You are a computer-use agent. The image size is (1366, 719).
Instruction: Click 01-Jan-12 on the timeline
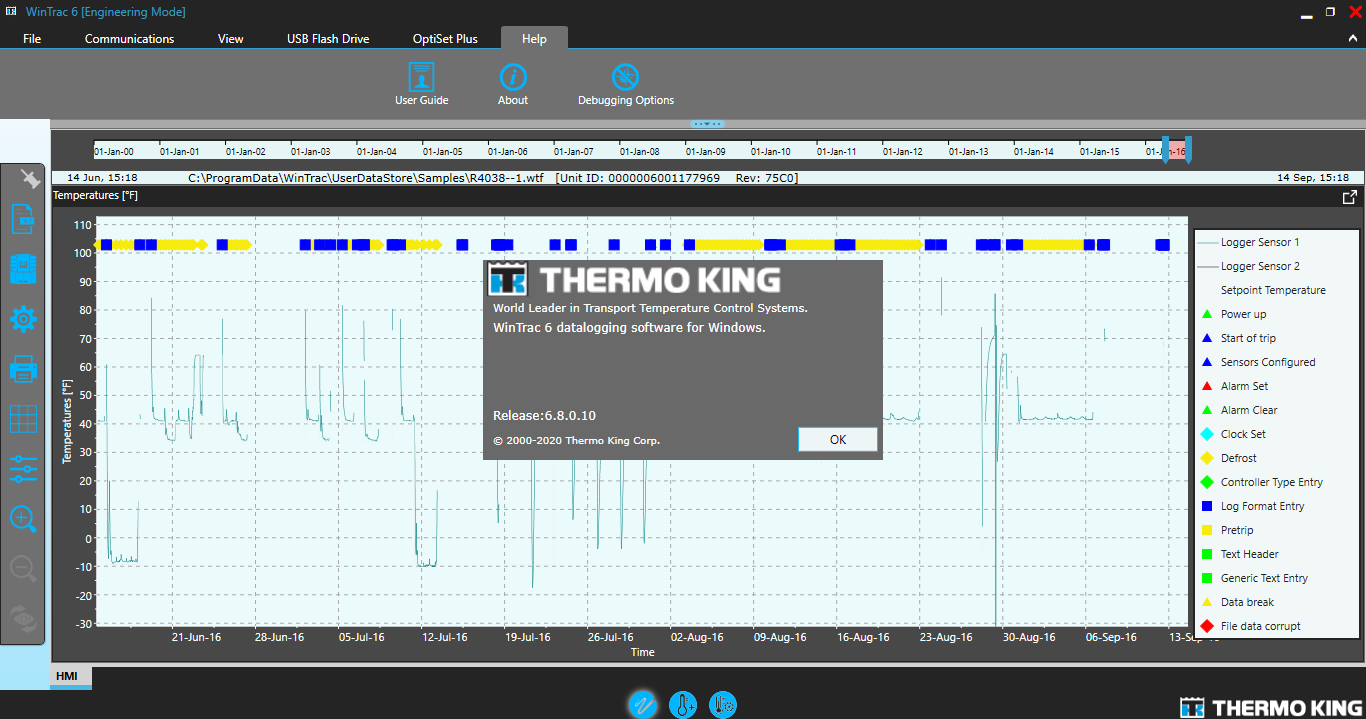pyautogui.click(x=903, y=152)
